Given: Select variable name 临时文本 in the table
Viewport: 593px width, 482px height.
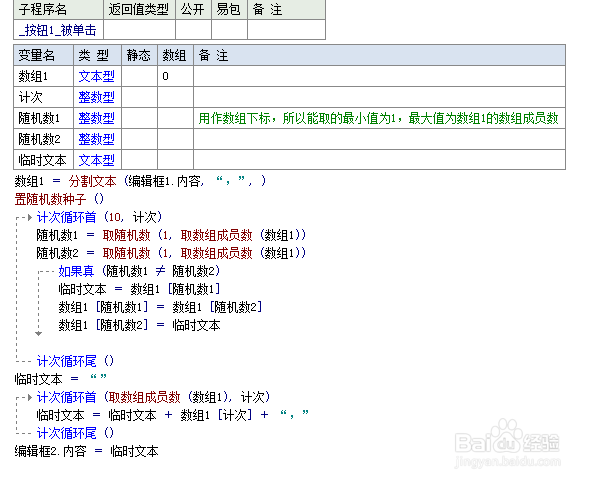Looking at the screenshot, I should coord(42,160).
